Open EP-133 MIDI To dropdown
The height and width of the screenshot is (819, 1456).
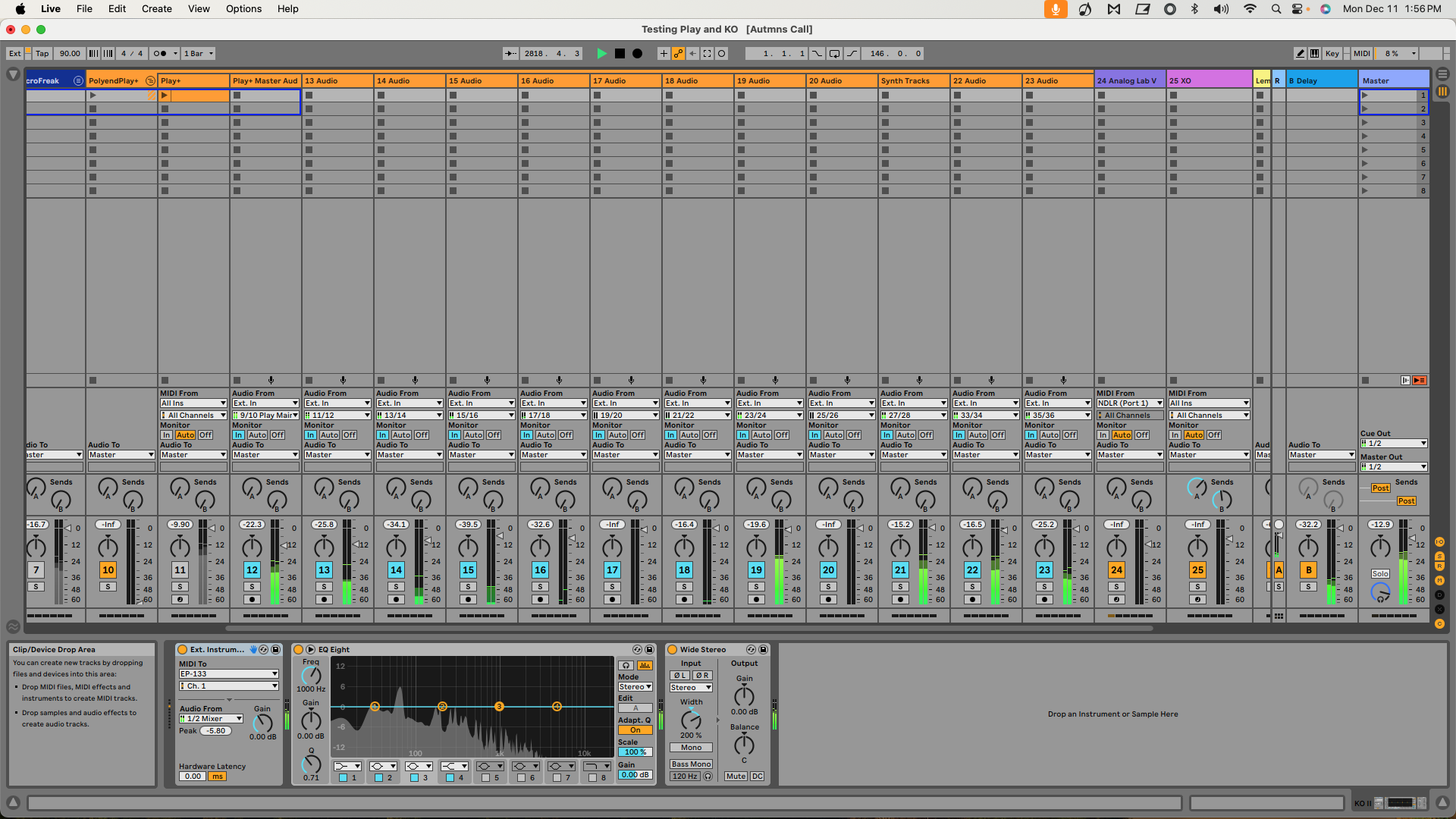pos(228,674)
